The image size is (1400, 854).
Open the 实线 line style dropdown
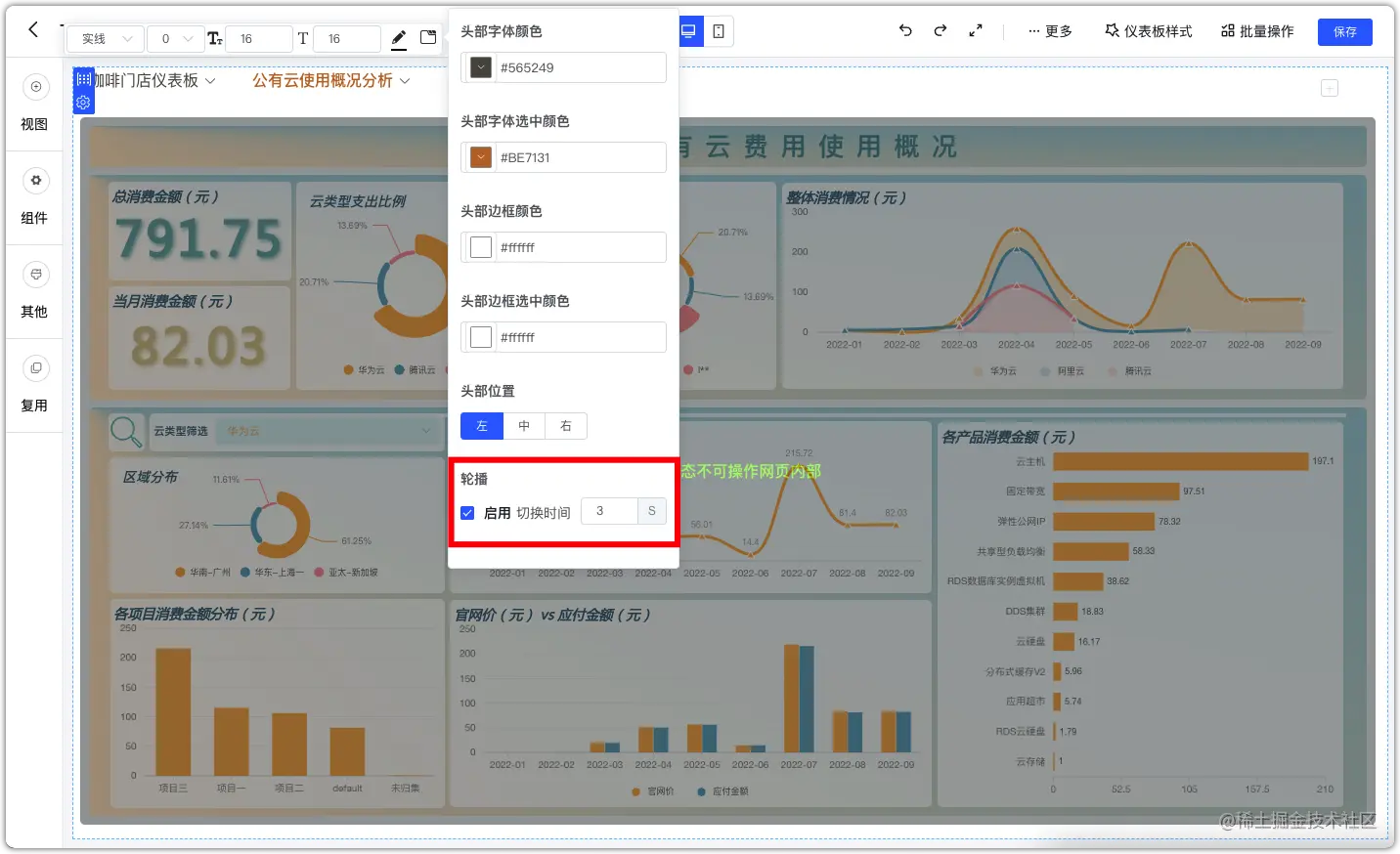pyautogui.click(x=104, y=38)
